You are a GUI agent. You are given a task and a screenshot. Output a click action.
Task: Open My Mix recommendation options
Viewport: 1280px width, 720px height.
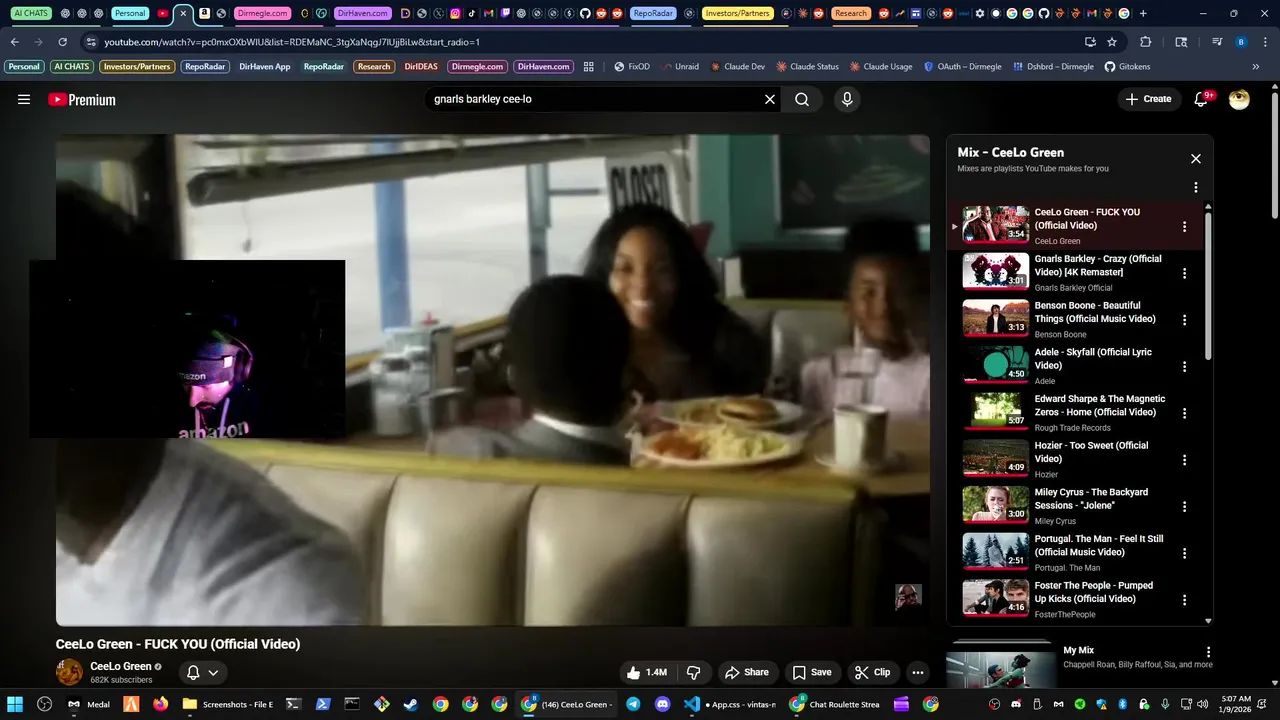(1208, 652)
